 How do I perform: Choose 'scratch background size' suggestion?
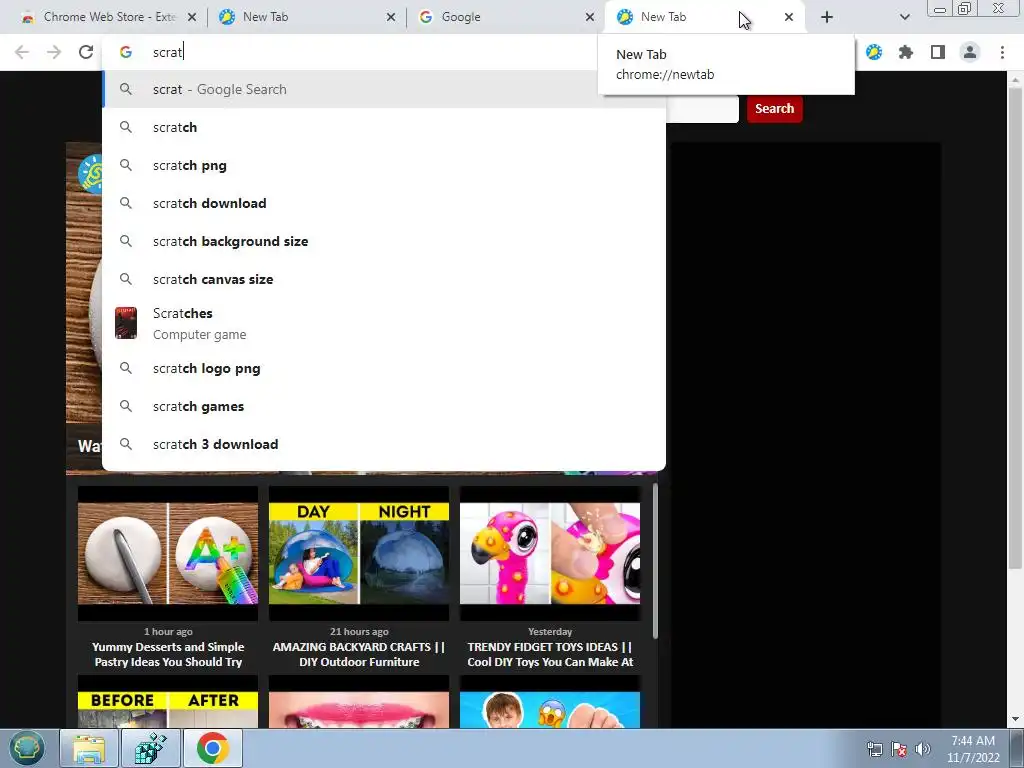point(384,241)
